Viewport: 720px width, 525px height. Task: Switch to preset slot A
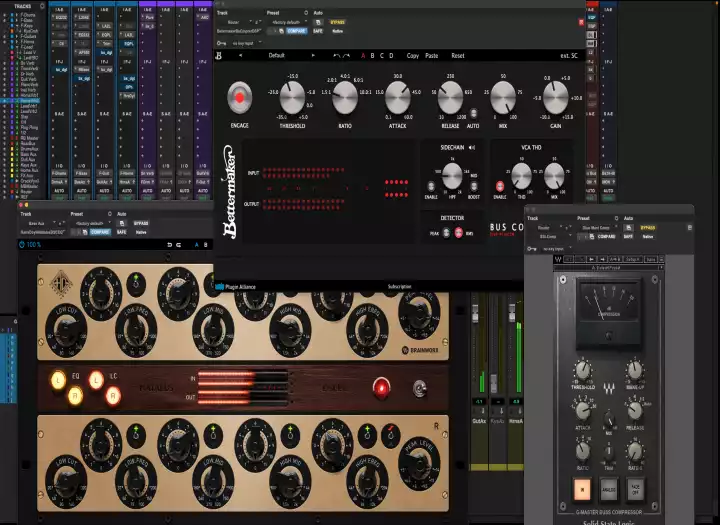363,56
